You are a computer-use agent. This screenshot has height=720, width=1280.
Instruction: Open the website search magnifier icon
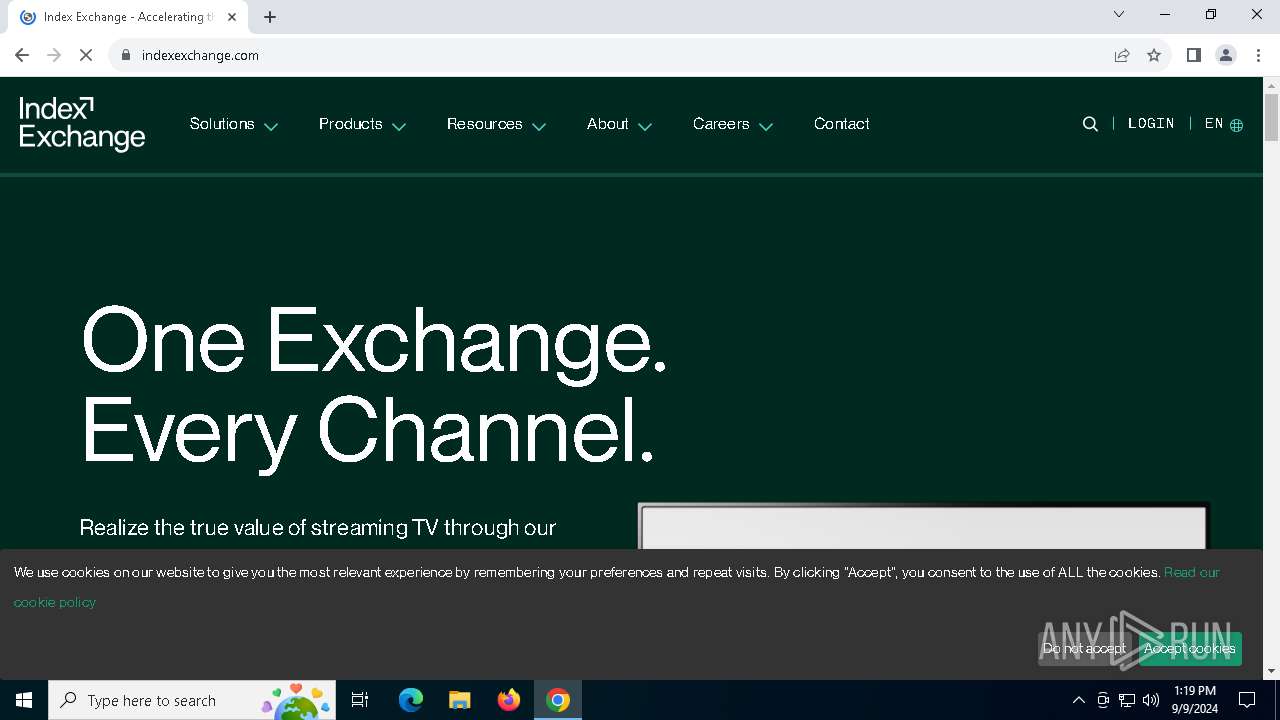1090,124
